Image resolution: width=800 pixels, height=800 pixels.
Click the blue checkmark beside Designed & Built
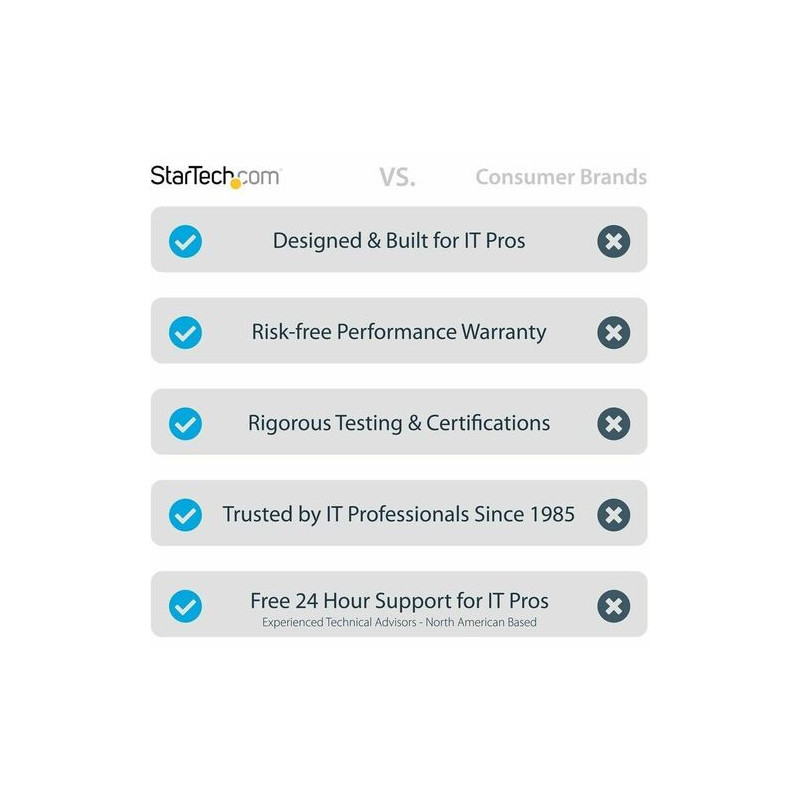point(185,241)
